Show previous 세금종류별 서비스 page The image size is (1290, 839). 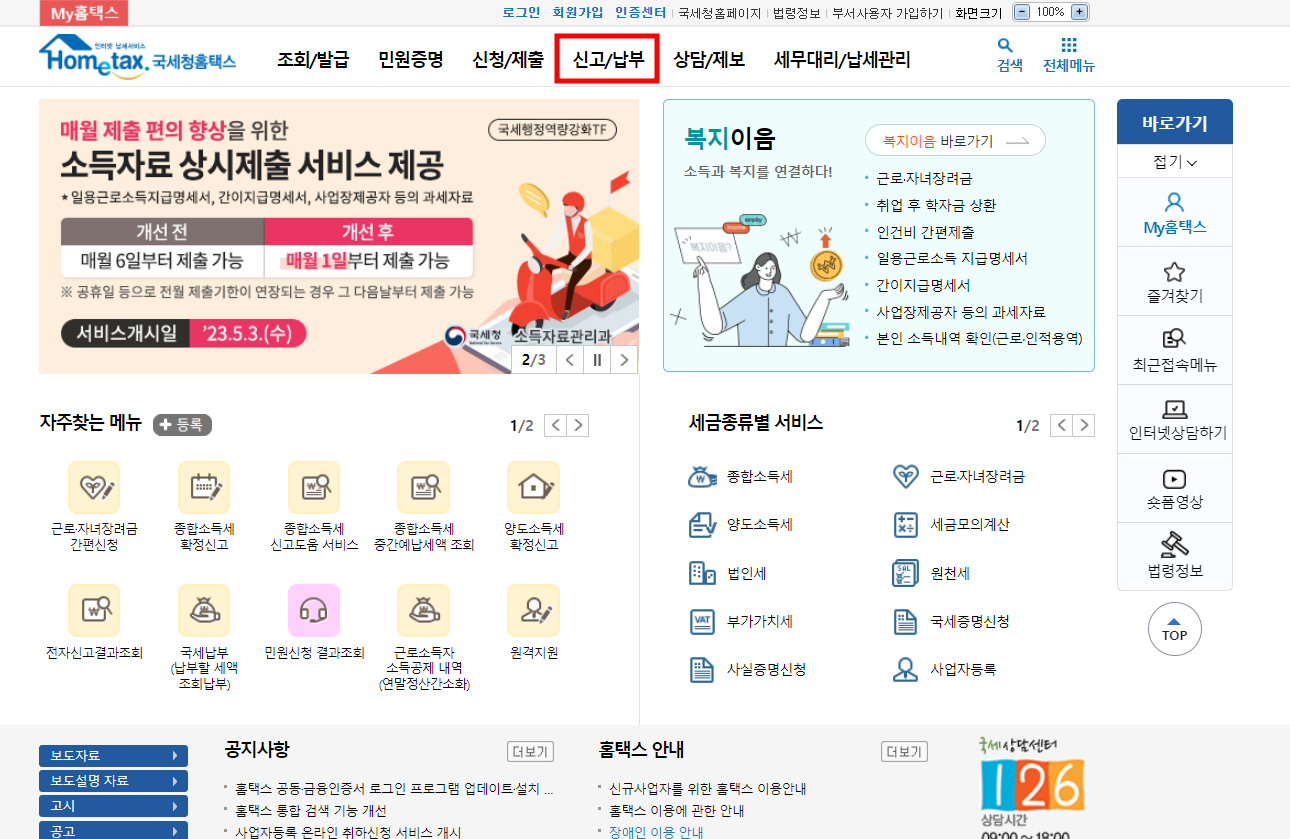click(1062, 425)
